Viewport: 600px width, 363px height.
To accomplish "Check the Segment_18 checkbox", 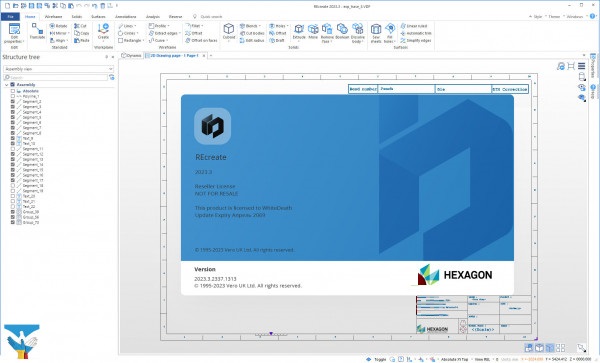I will [13, 185].
